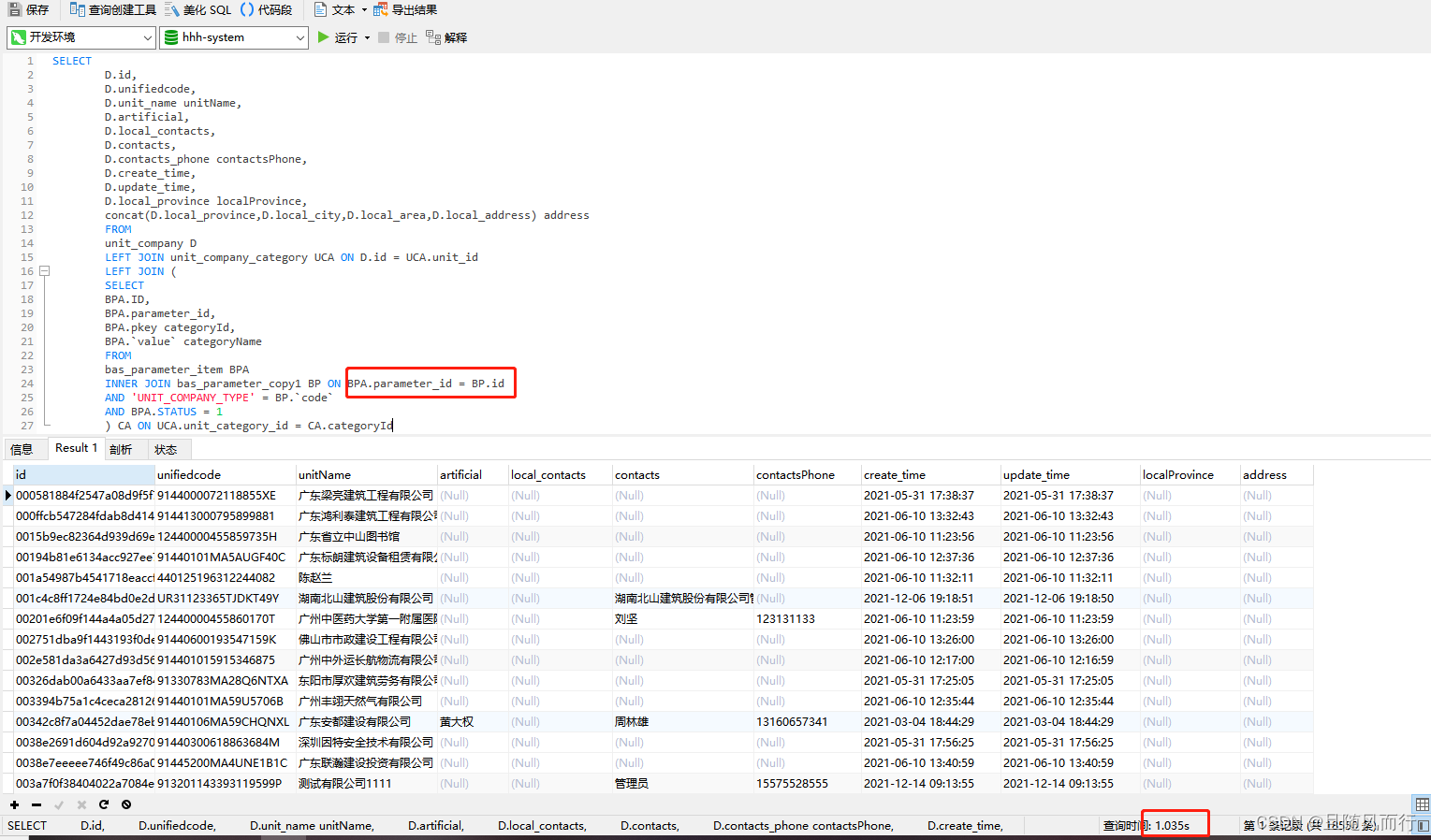Select cell 广东安都建设有限公司
The image size is (1431, 840).
click(x=366, y=721)
